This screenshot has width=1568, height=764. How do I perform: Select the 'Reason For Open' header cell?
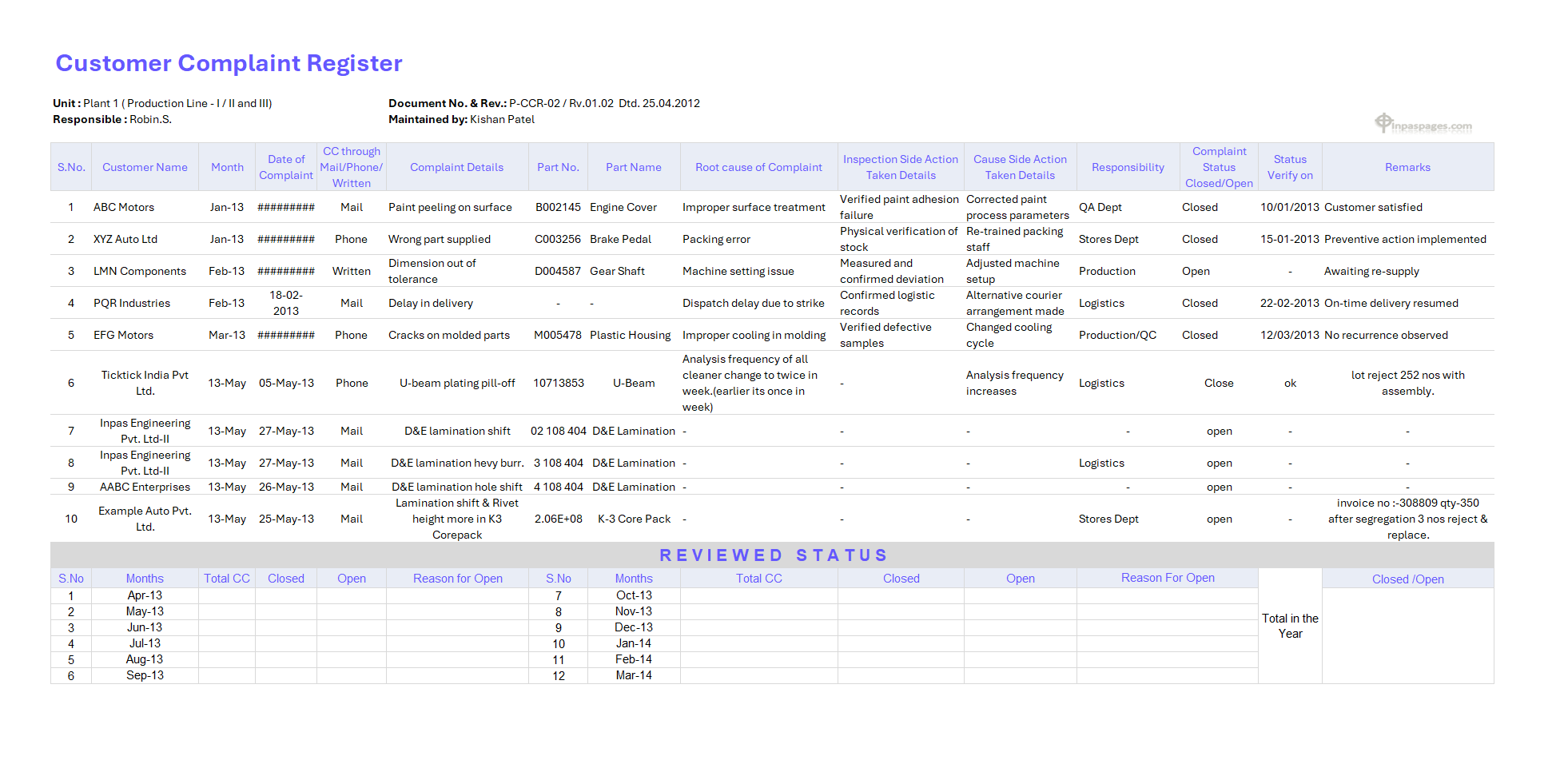[x=1166, y=578]
